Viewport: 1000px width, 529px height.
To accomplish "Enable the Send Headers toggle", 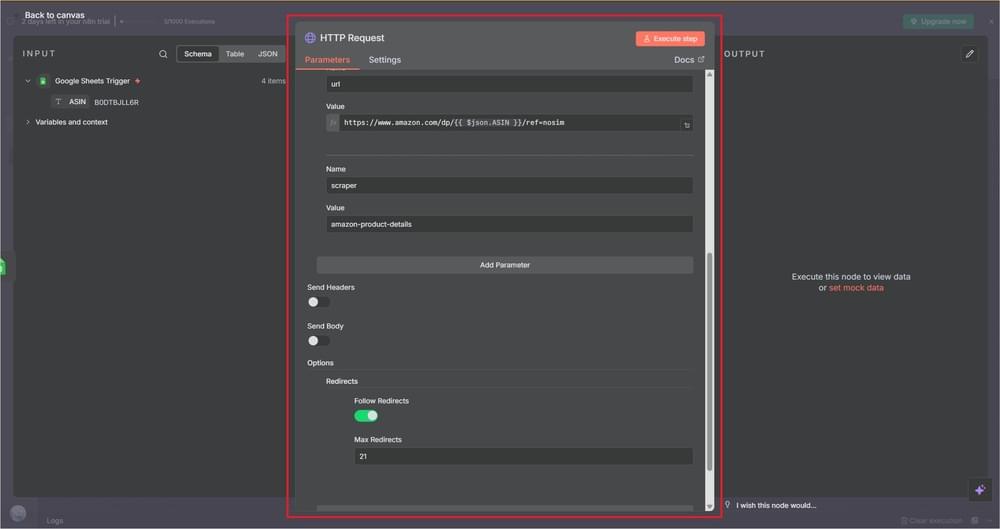I will 318,302.
